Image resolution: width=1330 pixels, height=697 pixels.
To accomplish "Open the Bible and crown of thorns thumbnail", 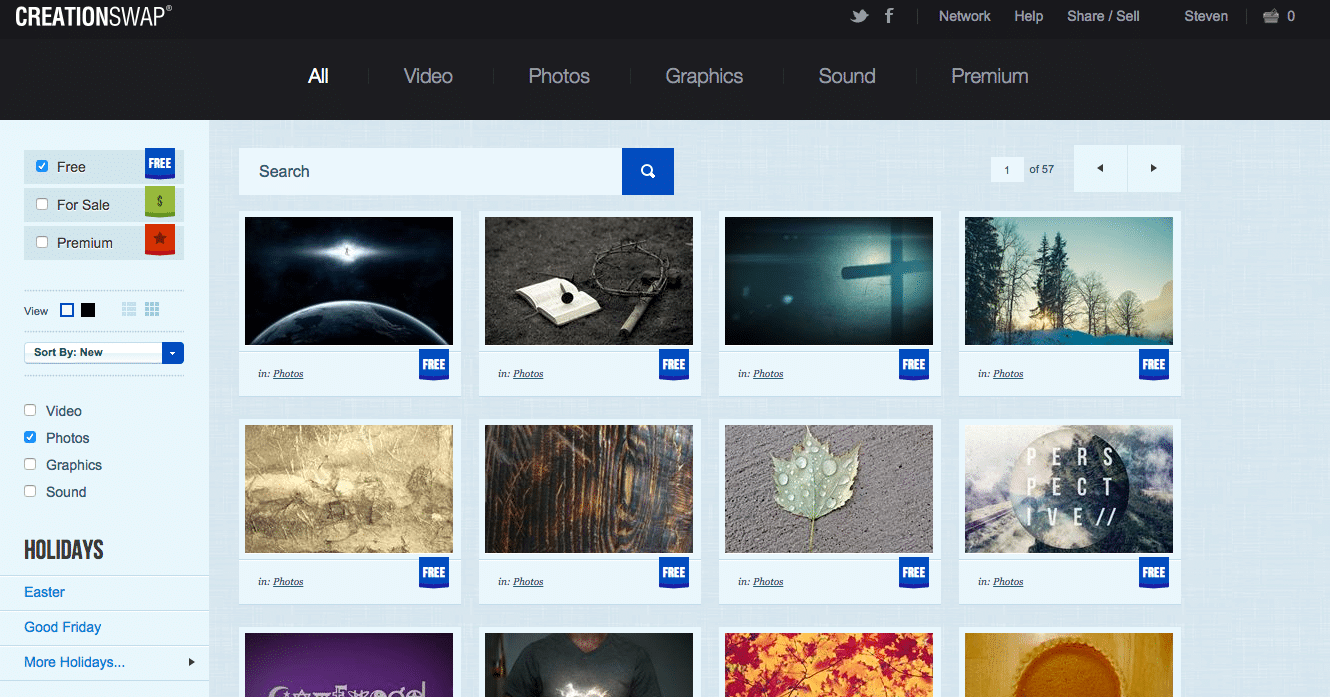I will tap(589, 281).
